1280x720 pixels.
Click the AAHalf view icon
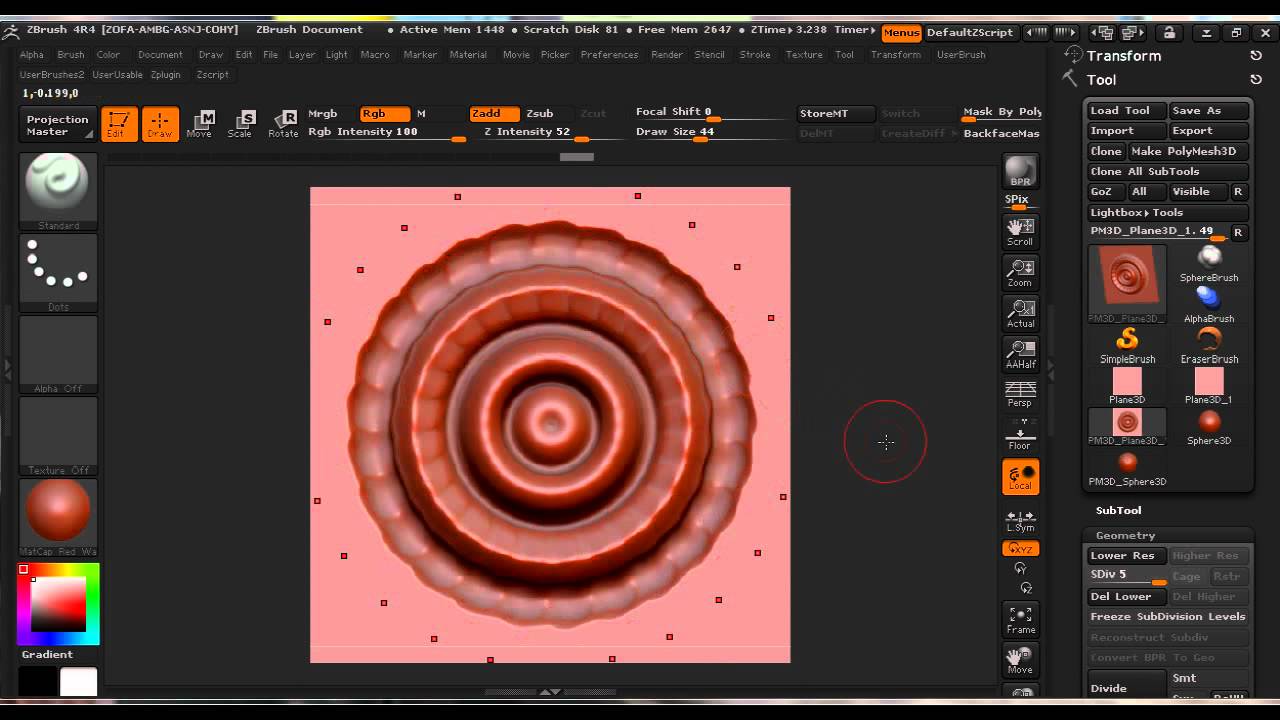pos(1020,355)
